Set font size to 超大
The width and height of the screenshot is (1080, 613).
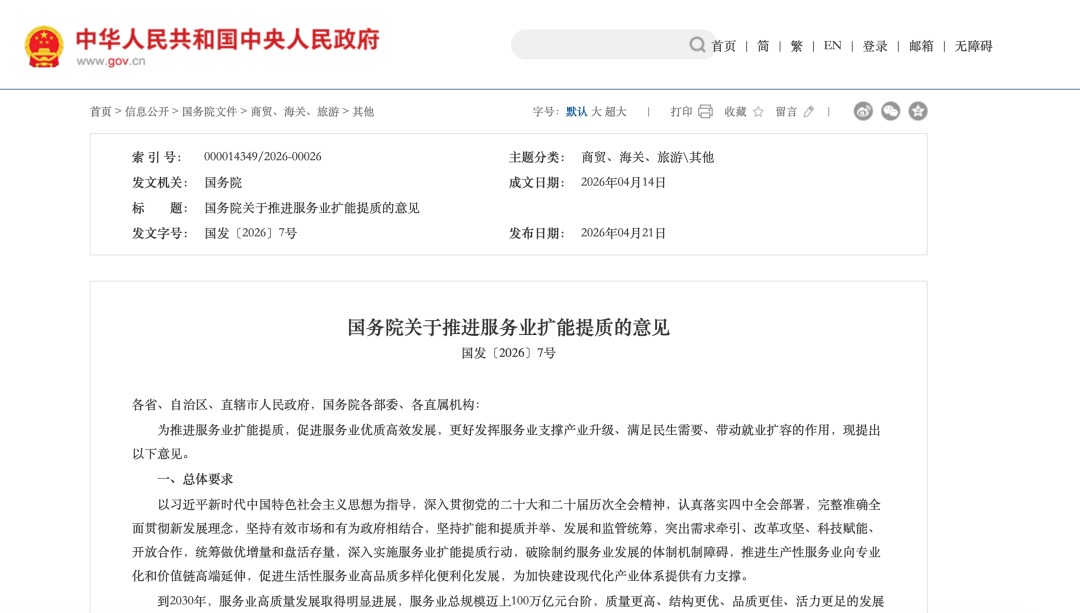tap(616, 112)
